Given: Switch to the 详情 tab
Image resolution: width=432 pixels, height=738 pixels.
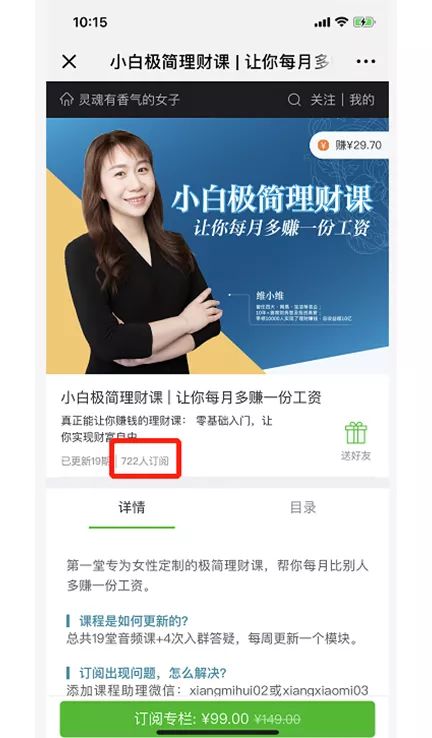Looking at the screenshot, I should point(132,507).
